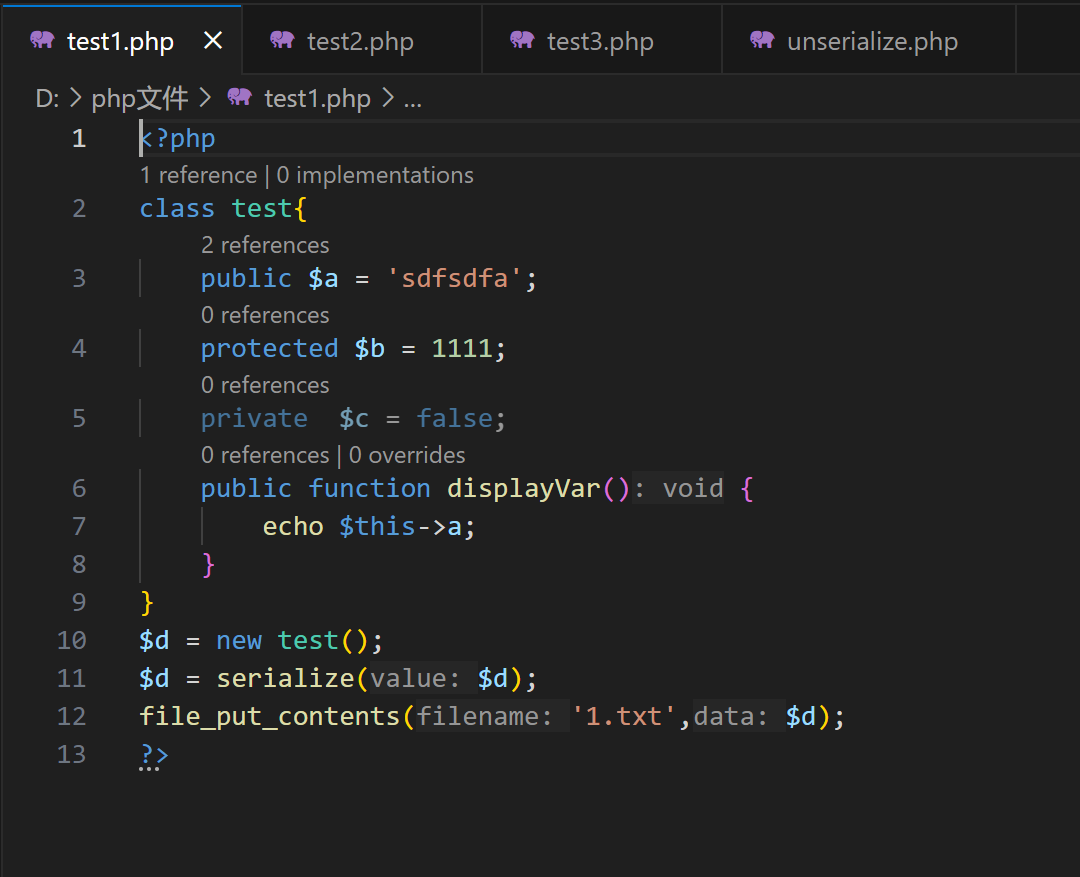Viewport: 1080px width, 877px height.
Task: Select the test1.php tab
Action: 120,41
